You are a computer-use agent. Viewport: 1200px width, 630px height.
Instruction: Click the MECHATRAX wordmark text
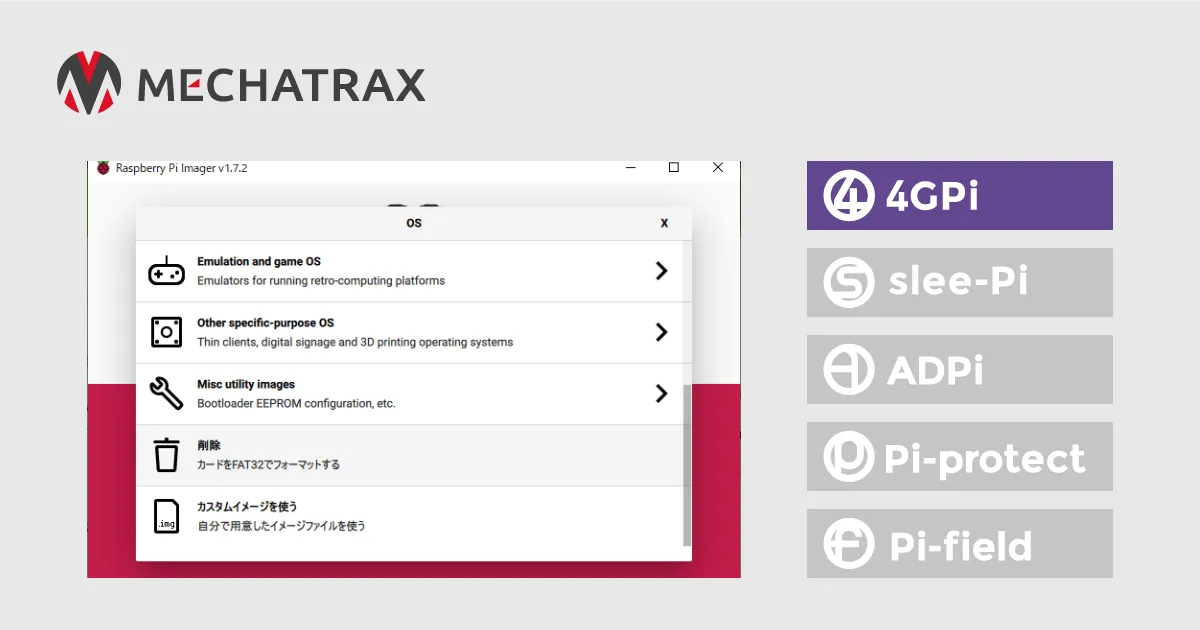[x=281, y=85]
